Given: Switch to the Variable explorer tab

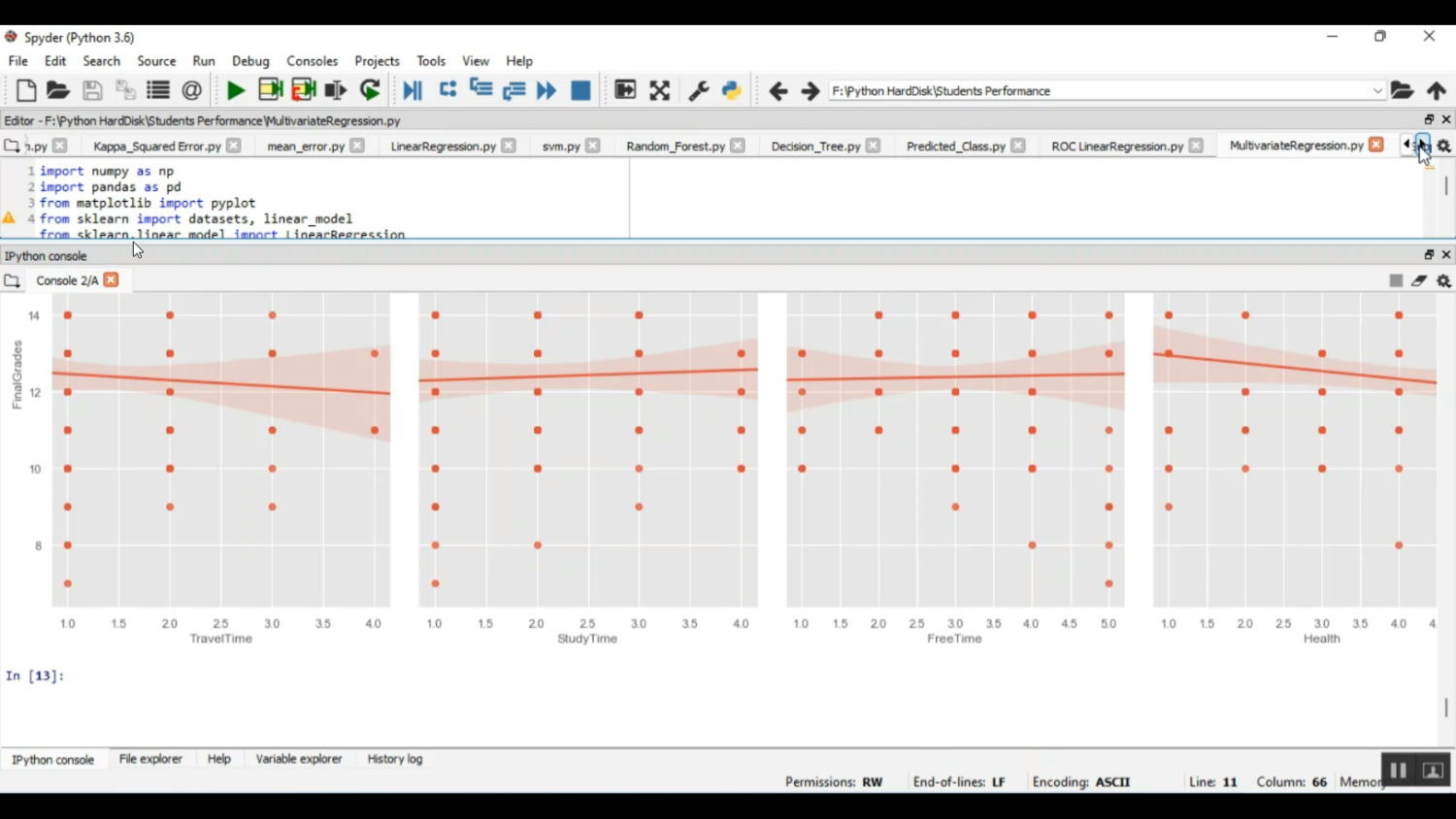Looking at the screenshot, I should (x=299, y=759).
